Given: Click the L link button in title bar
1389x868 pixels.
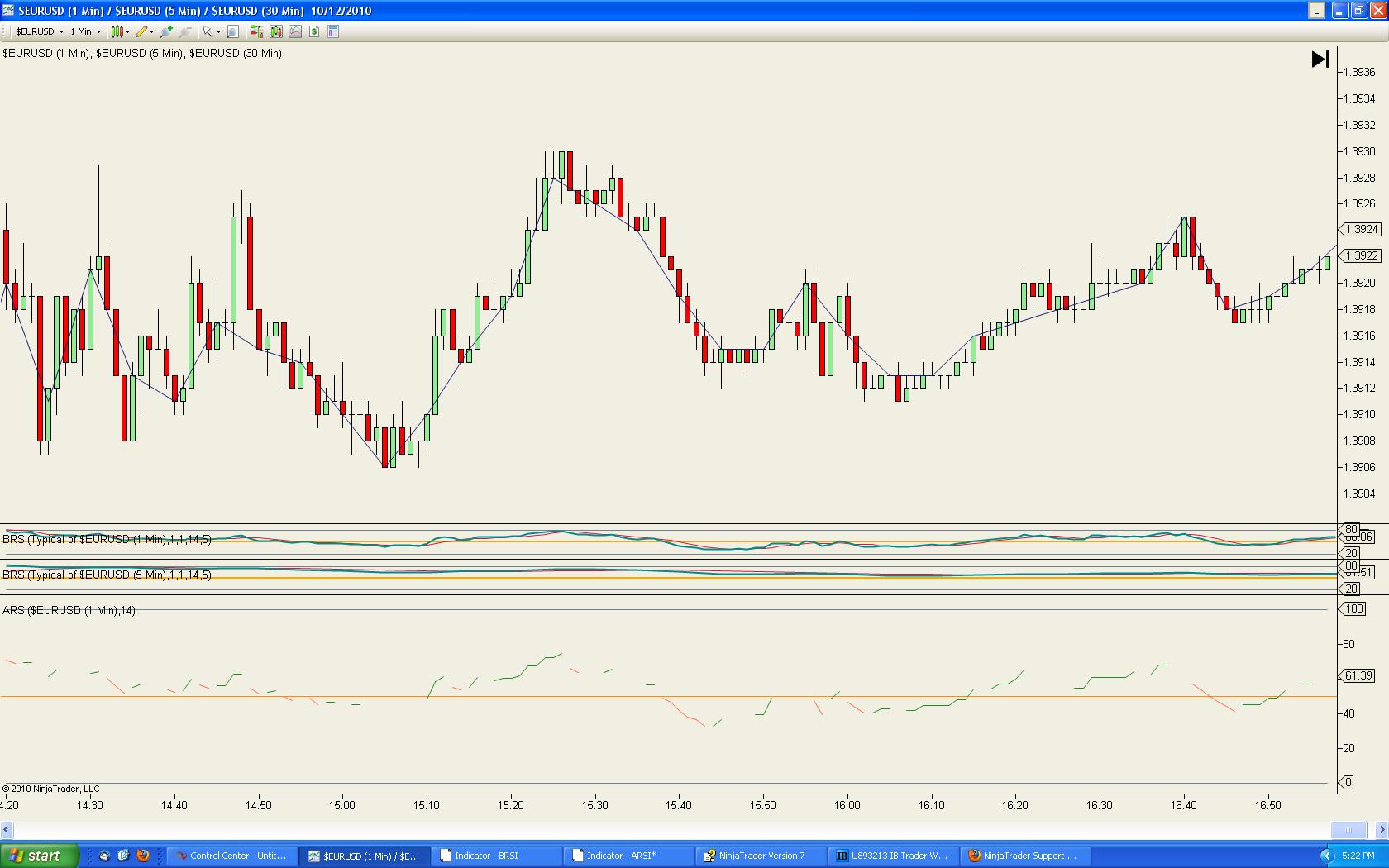Looking at the screenshot, I should point(1316,11).
